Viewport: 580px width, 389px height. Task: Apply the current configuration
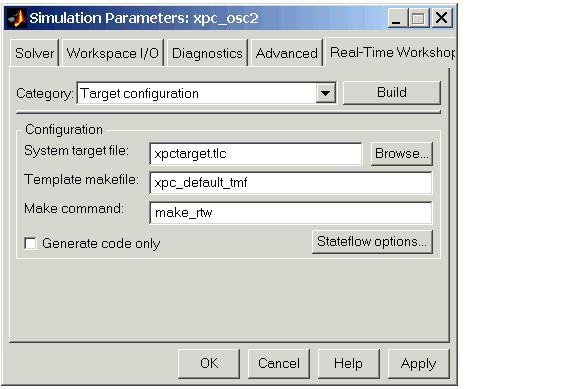point(419,363)
